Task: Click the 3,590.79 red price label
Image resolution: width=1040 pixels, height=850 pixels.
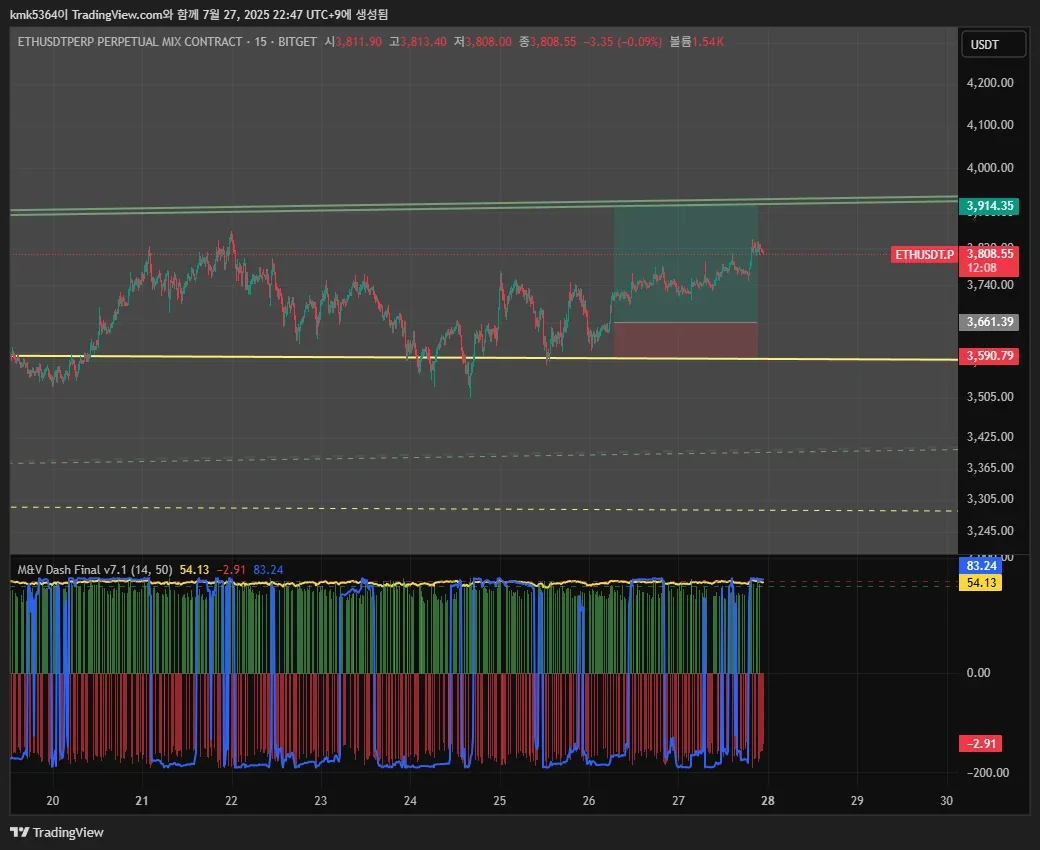Action: point(989,356)
